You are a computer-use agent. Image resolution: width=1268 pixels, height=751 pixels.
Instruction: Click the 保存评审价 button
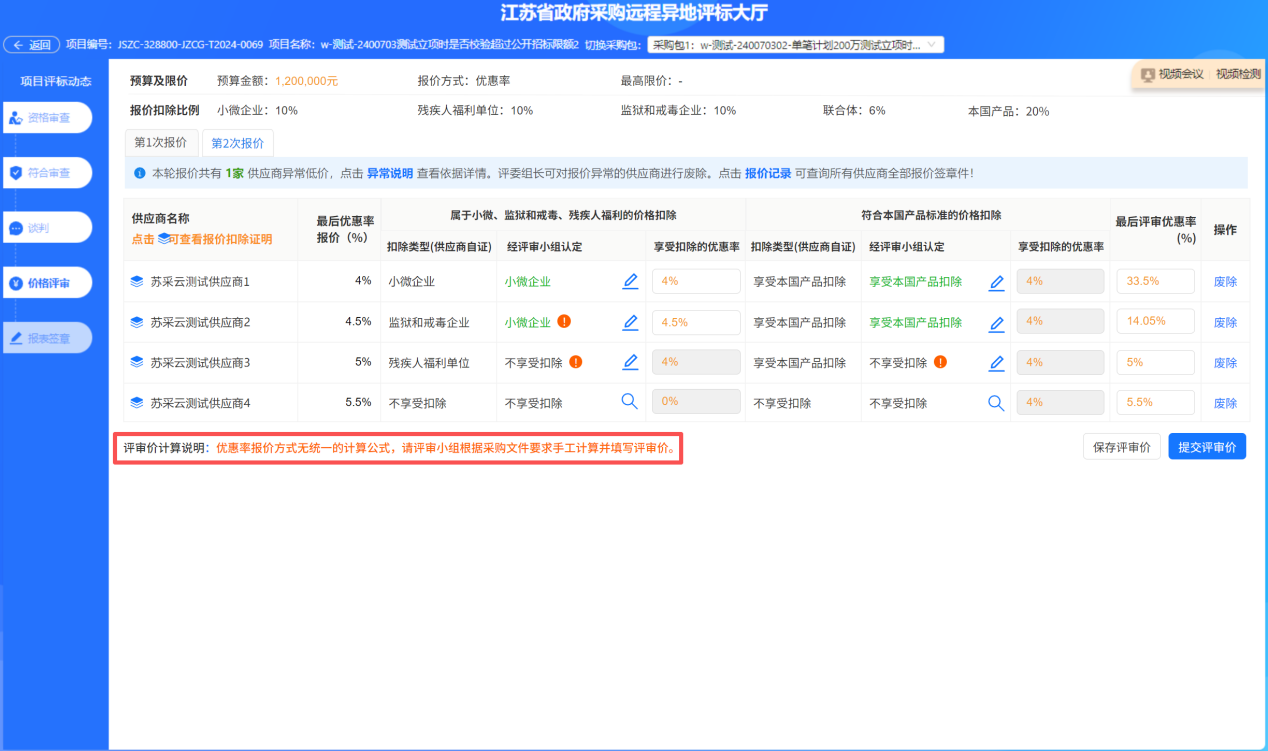[x=1121, y=447]
